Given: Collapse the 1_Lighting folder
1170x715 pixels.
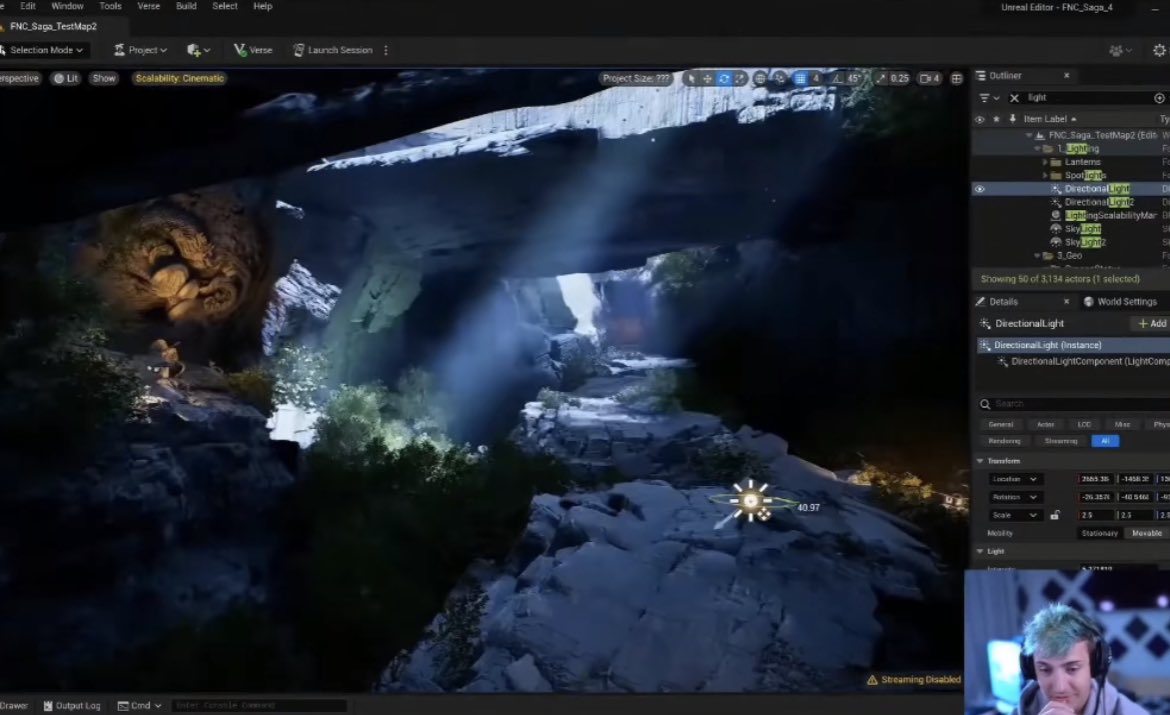Looking at the screenshot, I should pyautogui.click(x=1036, y=148).
